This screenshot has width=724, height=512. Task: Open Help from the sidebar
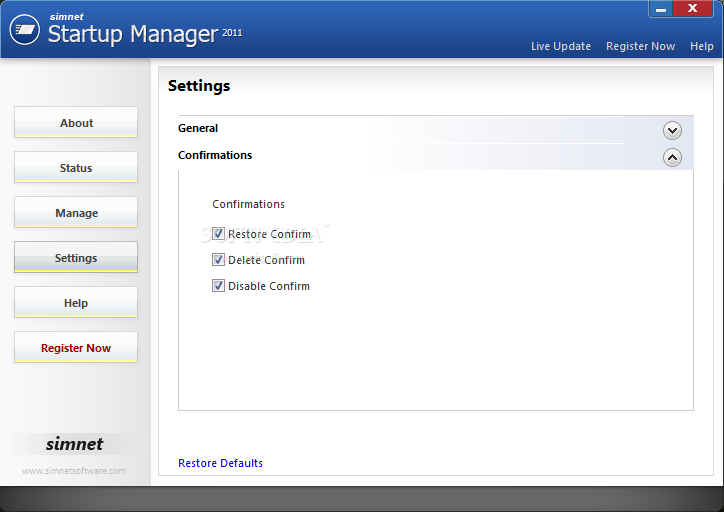(76, 302)
